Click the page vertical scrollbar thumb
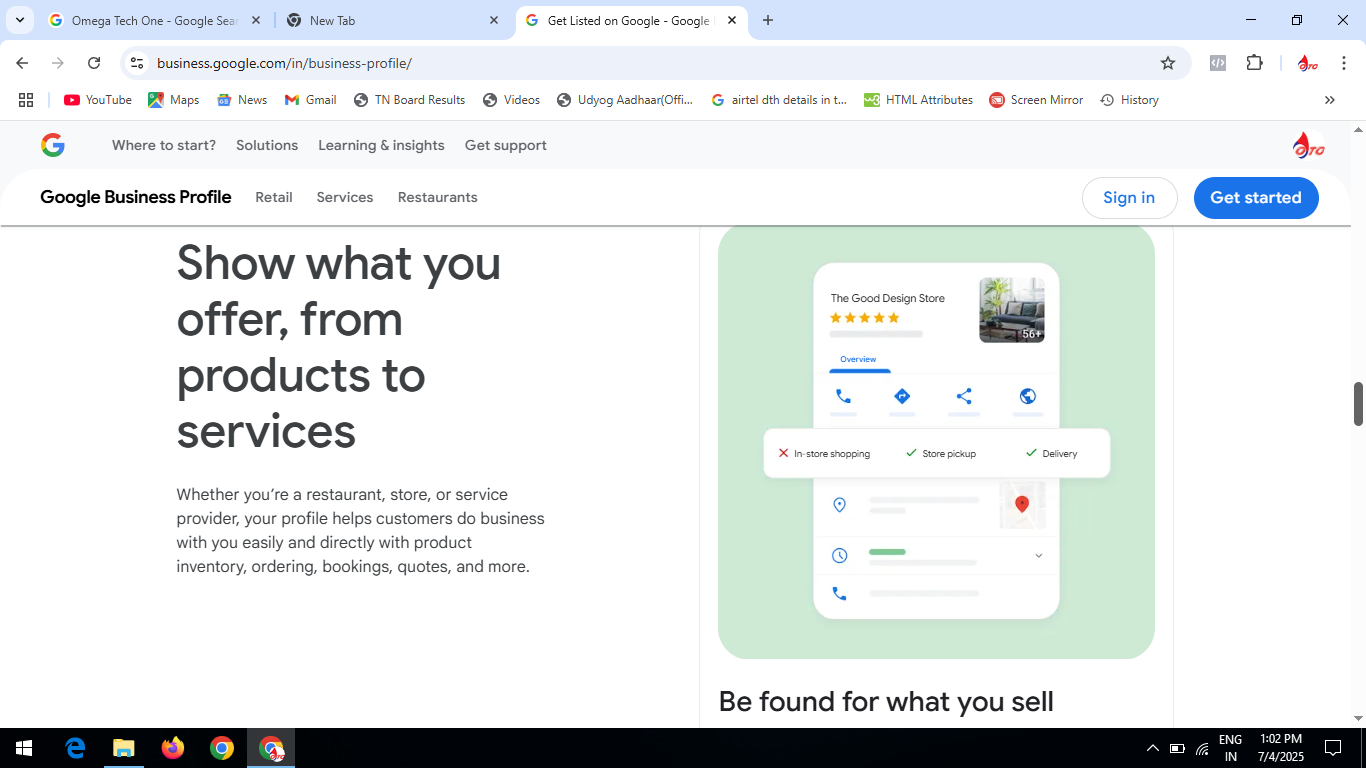This screenshot has height=768, width=1366. 1358,403
